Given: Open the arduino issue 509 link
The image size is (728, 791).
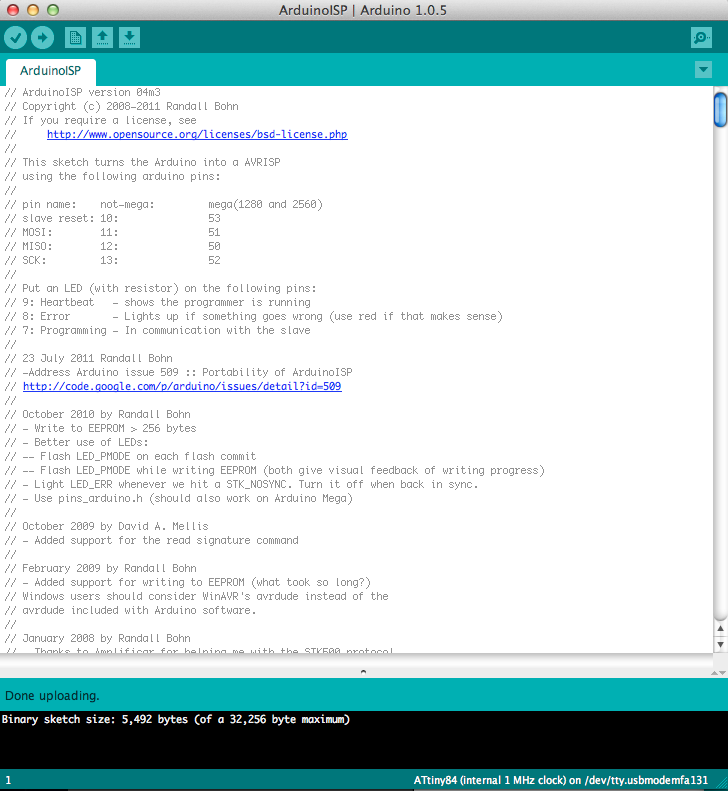Looking at the screenshot, I should 182,386.
